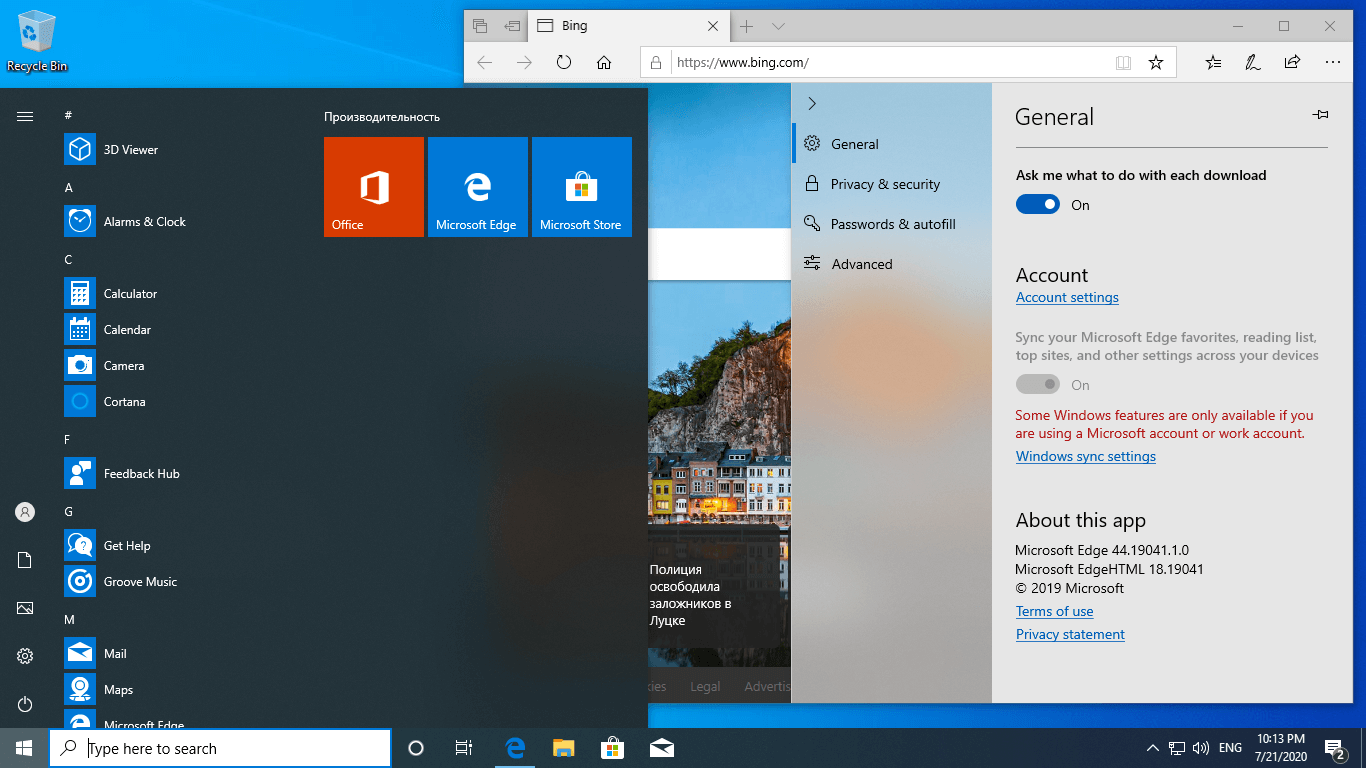Viewport: 1366px width, 768px height.
Task: Open Settings gear in Start sidebar
Action: point(25,656)
